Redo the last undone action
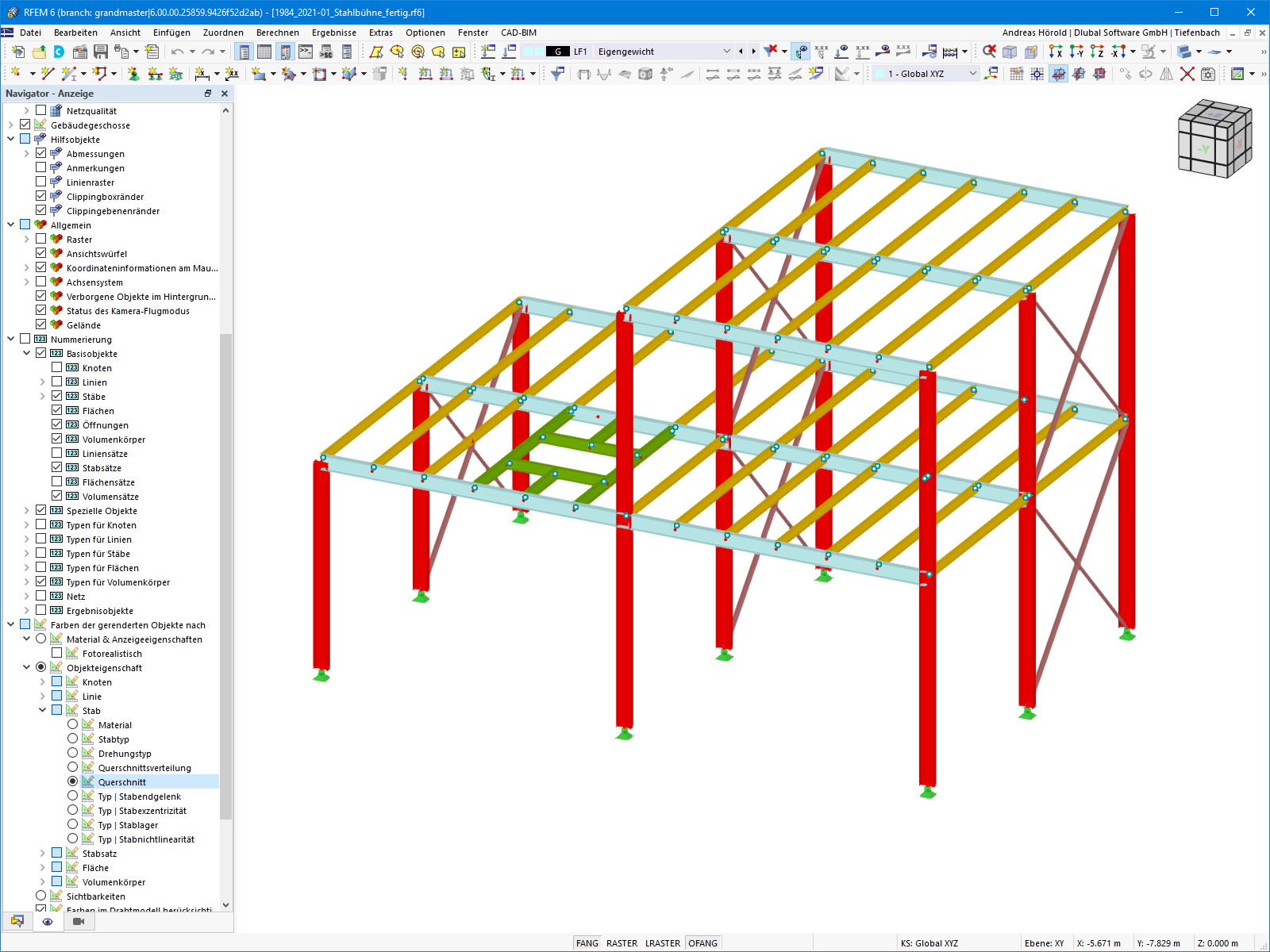Screen dimensions: 1270x952 [208, 52]
